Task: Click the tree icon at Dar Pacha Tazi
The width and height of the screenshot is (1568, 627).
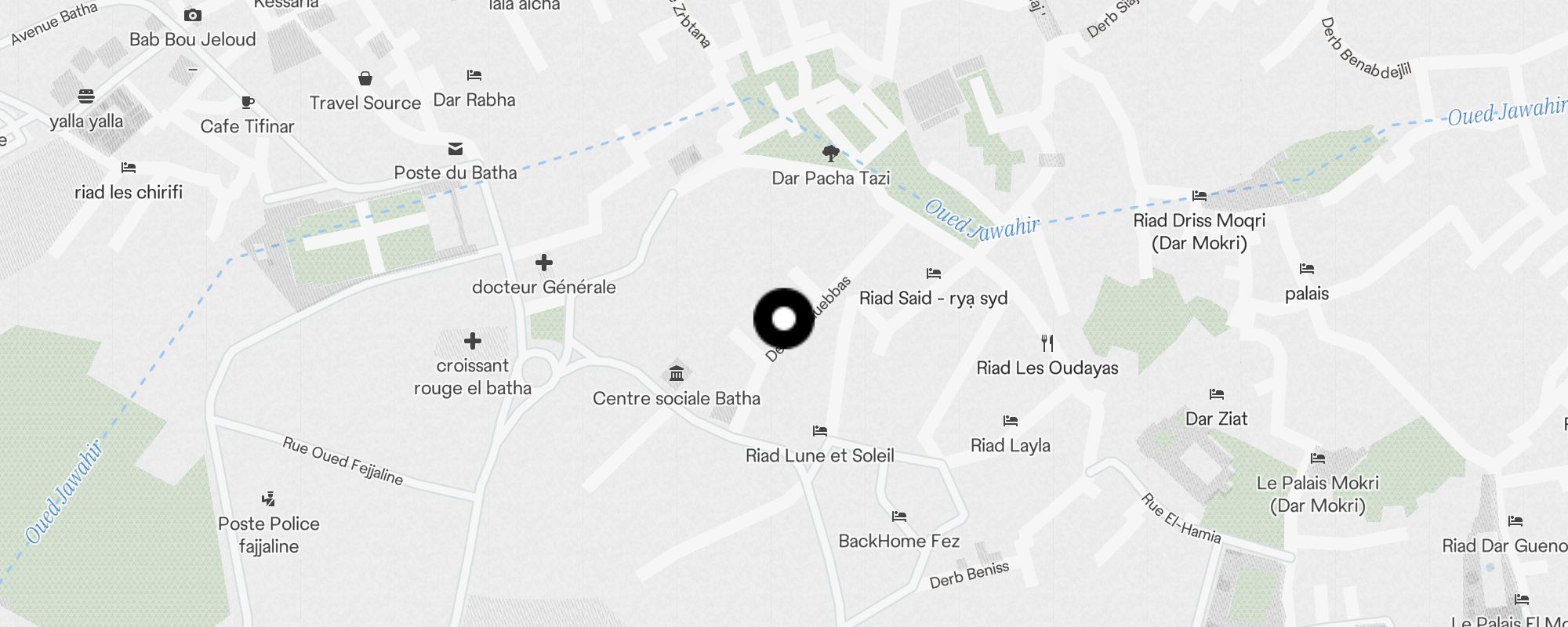Action: pos(831,153)
